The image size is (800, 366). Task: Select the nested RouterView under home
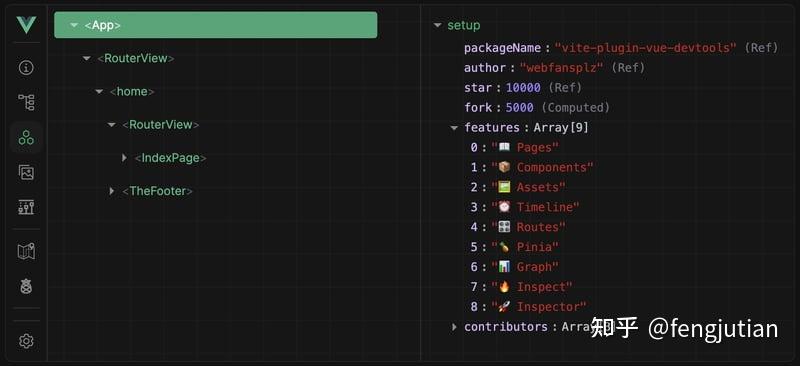(161, 125)
